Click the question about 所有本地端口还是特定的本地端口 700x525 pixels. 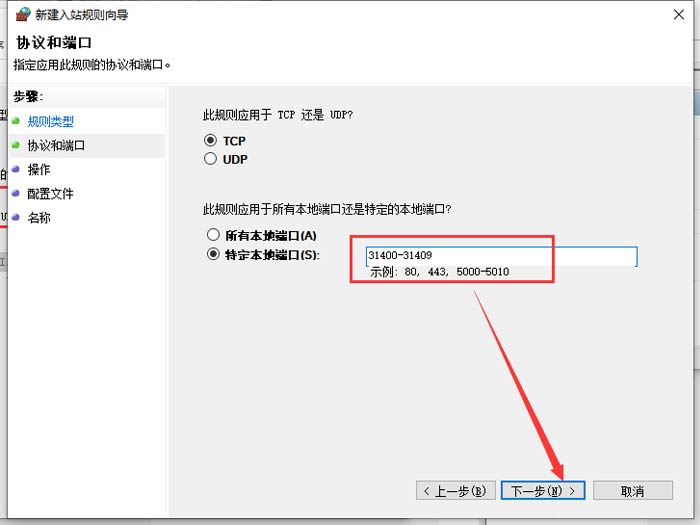pos(327,209)
